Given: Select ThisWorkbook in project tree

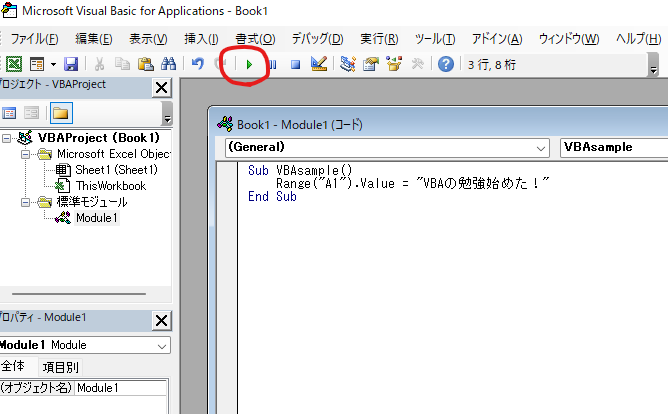Looking at the screenshot, I should [111, 186].
